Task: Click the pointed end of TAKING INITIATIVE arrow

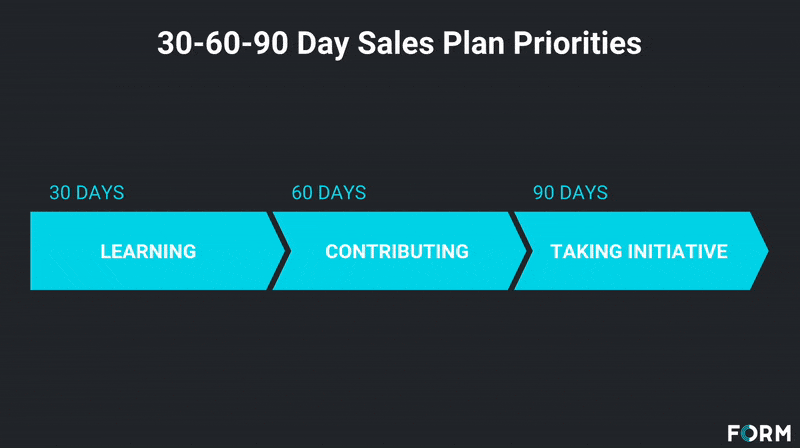Action: pos(763,251)
